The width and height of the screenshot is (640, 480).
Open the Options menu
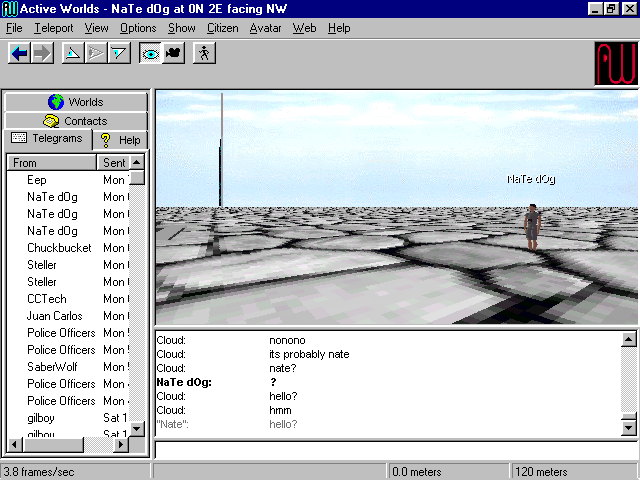[x=138, y=28]
